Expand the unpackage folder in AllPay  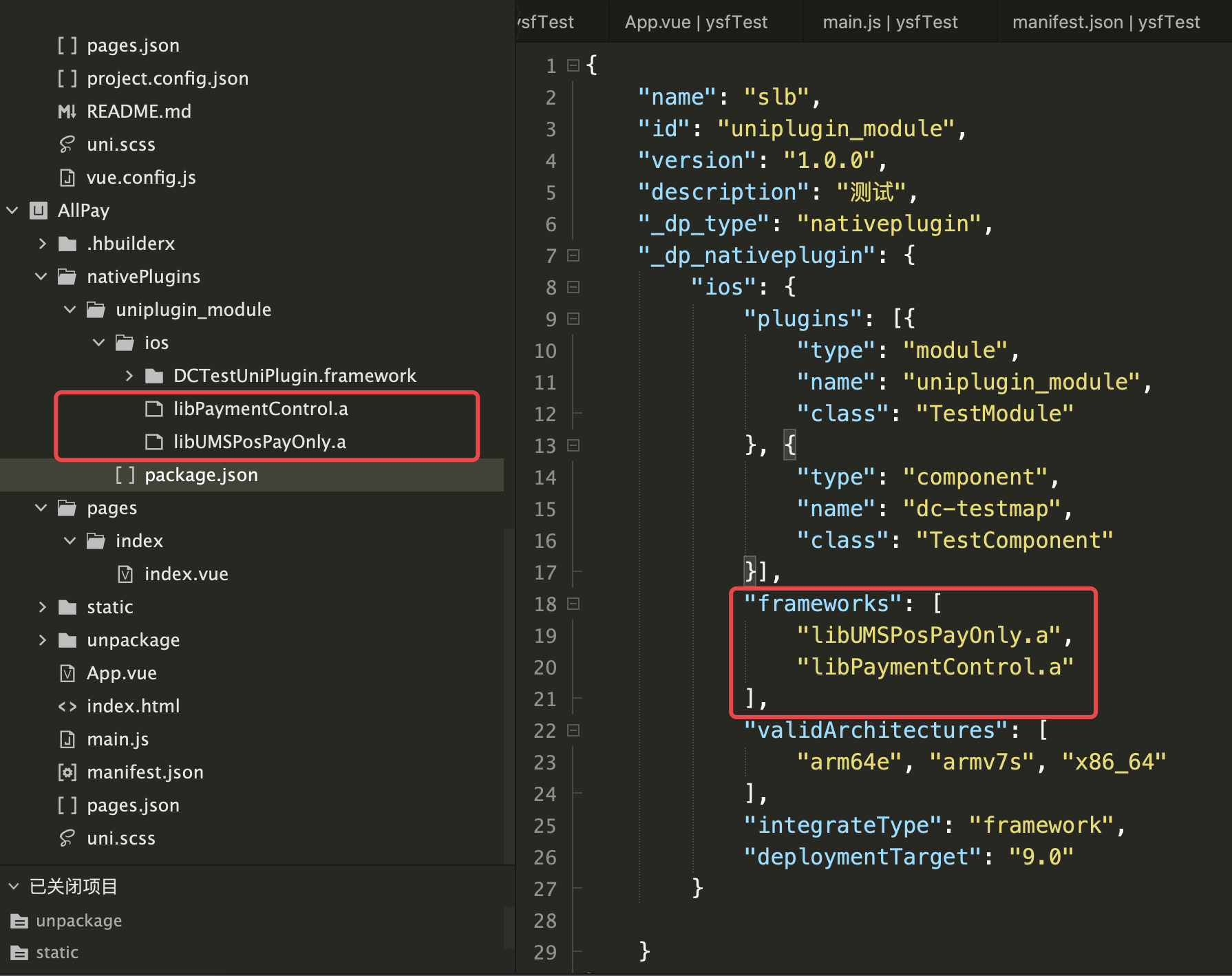click(x=43, y=640)
